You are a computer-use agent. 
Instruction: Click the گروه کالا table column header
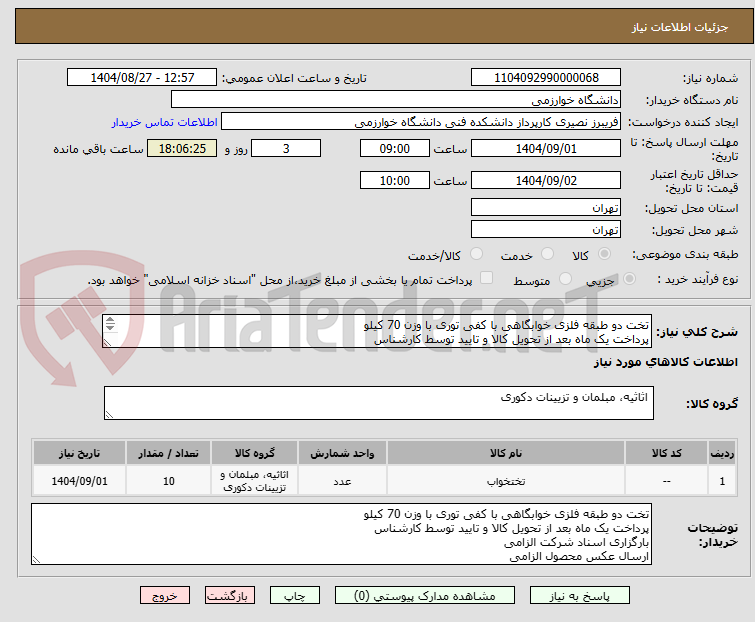(254, 453)
